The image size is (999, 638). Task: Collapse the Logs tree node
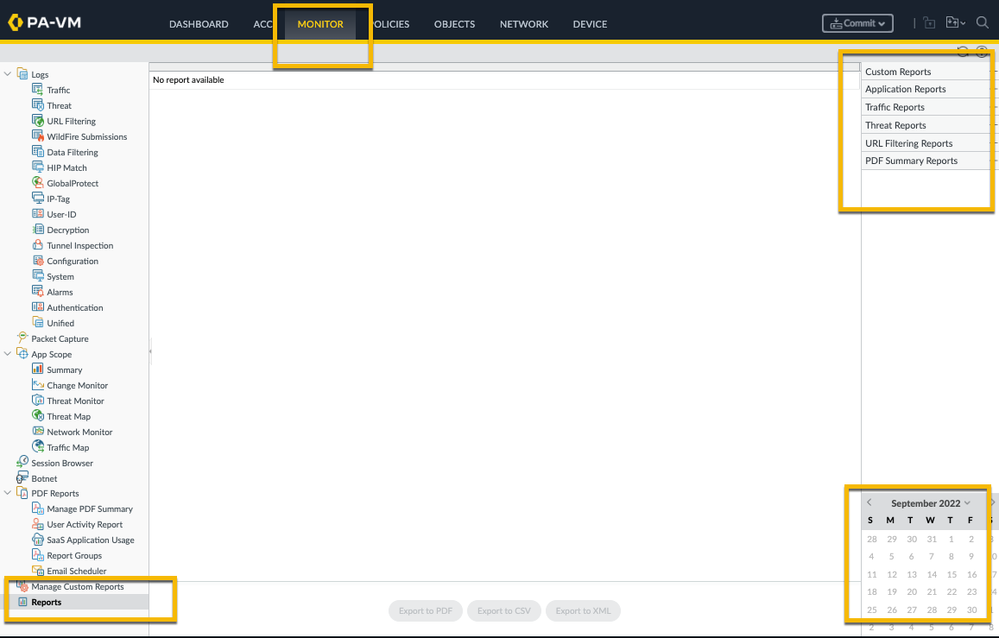coord(8,74)
